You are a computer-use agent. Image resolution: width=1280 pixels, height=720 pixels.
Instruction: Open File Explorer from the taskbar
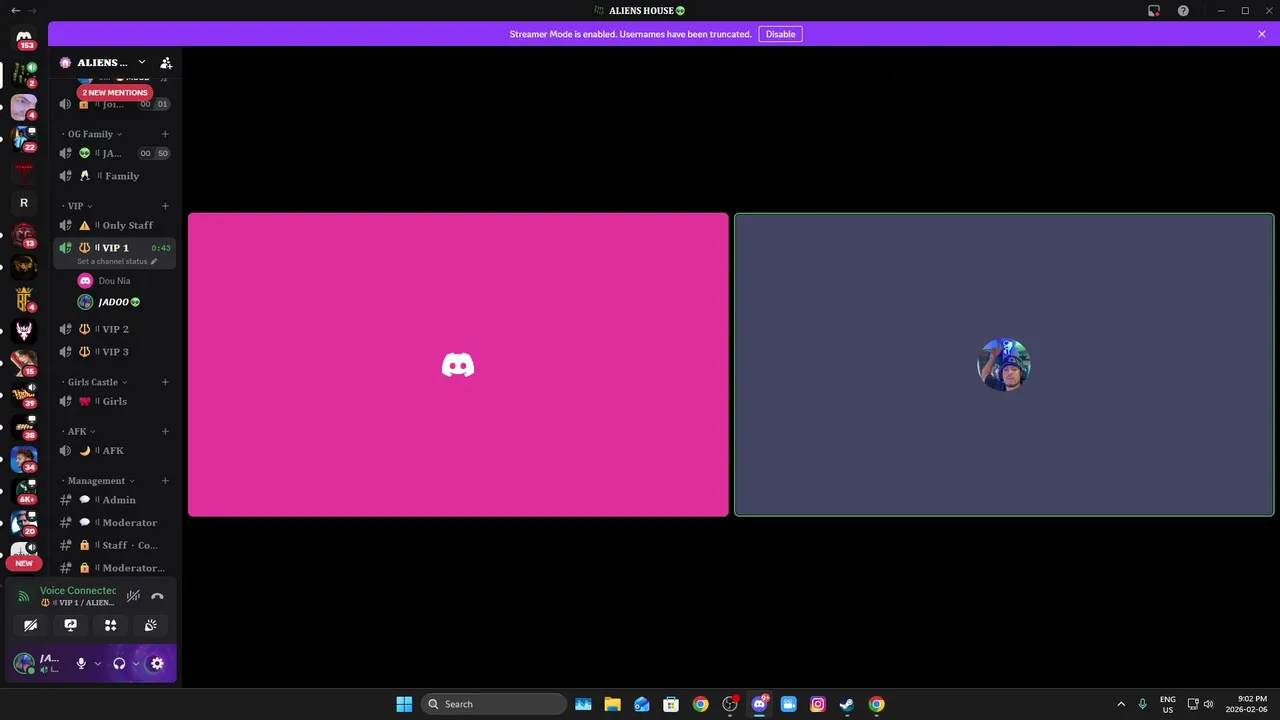click(x=612, y=704)
